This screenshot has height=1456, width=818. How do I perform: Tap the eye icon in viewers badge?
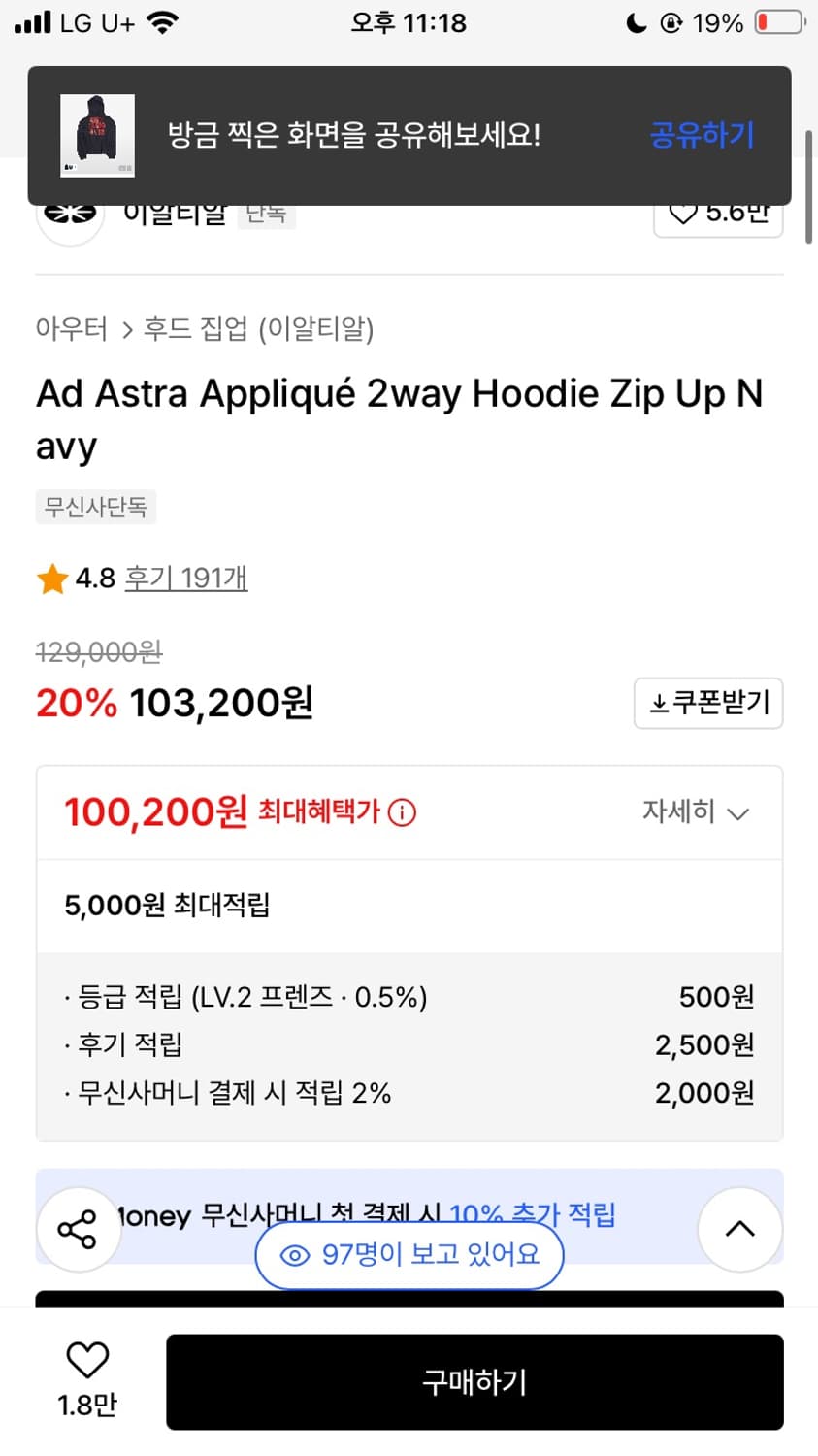[x=294, y=1255]
